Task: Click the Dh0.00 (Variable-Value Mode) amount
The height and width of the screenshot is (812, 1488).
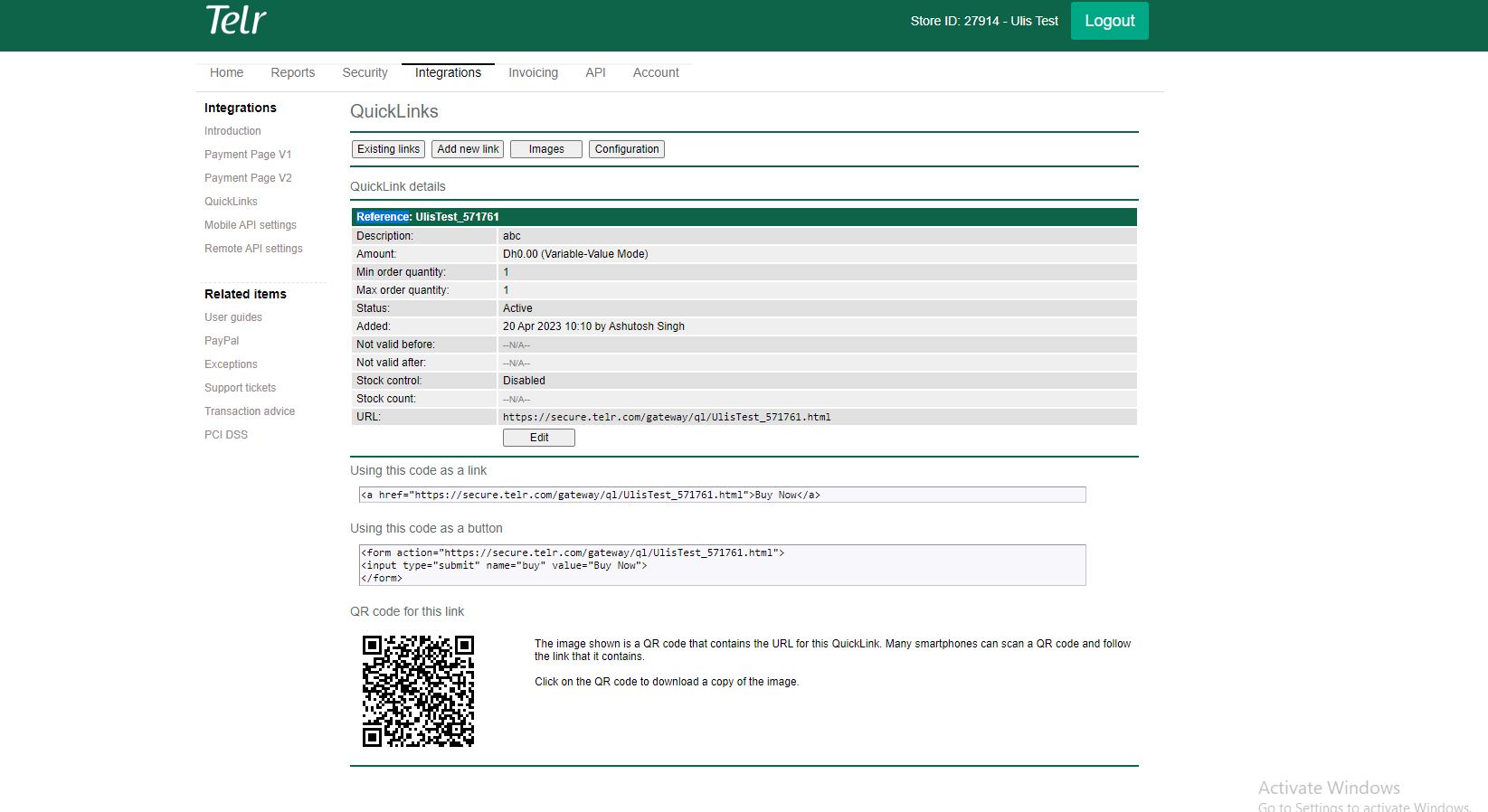Action: pos(575,254)
